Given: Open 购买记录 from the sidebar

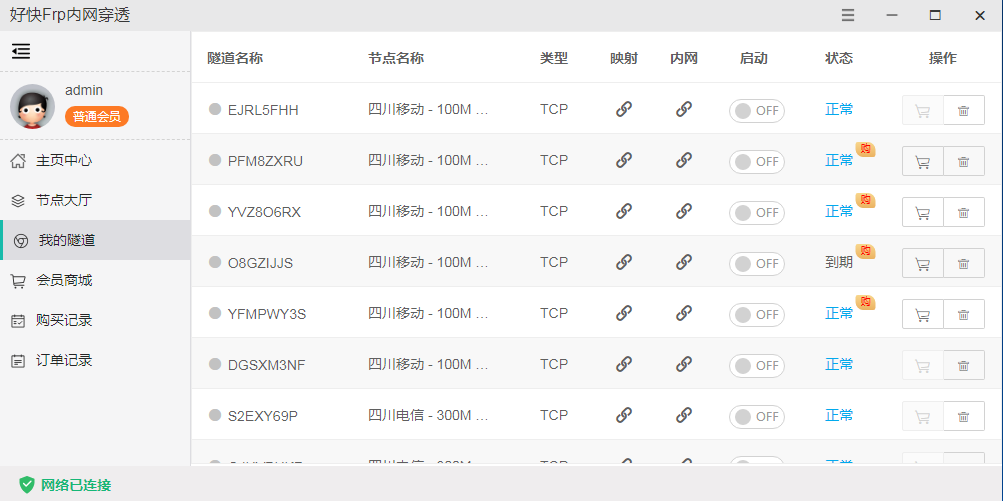Looking at the screenshot, I should click(63, 320).
